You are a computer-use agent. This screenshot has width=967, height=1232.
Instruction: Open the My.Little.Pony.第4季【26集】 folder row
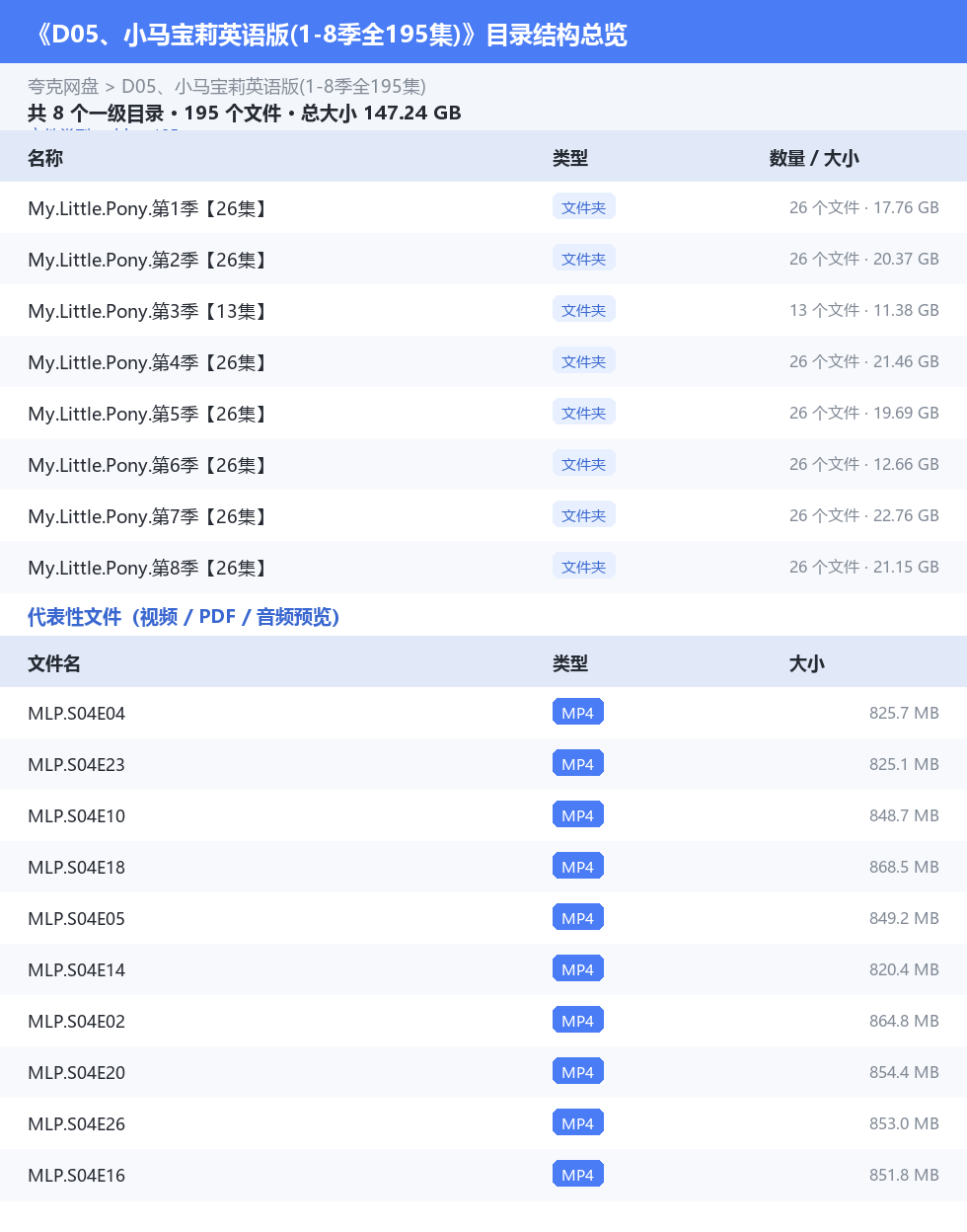click(x=483, y=361)
